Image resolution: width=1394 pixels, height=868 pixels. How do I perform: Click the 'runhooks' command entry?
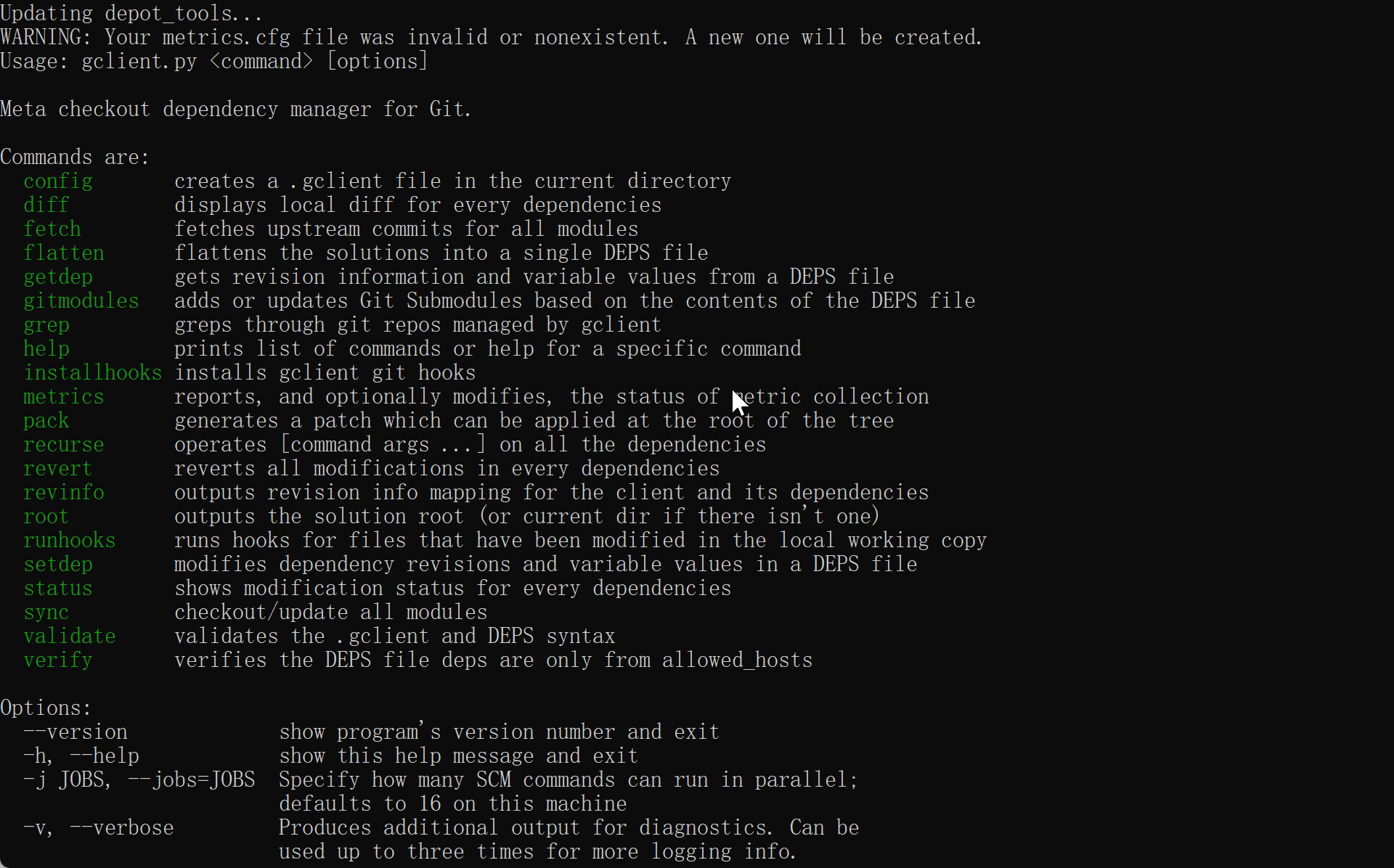pyautogui.click(x=70, y=541)
